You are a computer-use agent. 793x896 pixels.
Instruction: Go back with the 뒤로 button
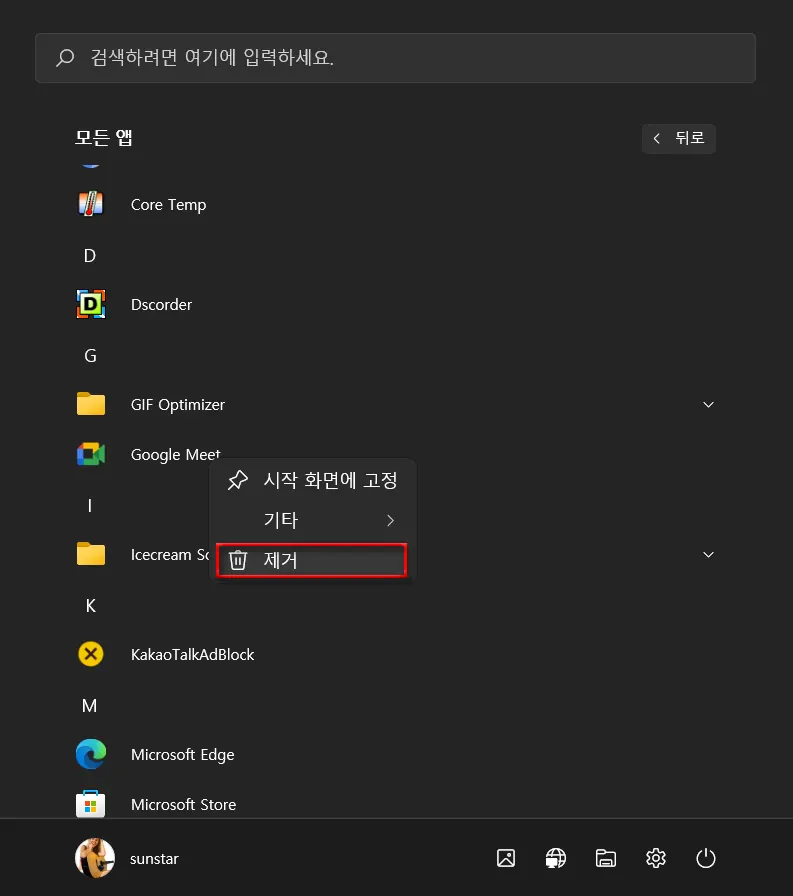pos(679,138)
